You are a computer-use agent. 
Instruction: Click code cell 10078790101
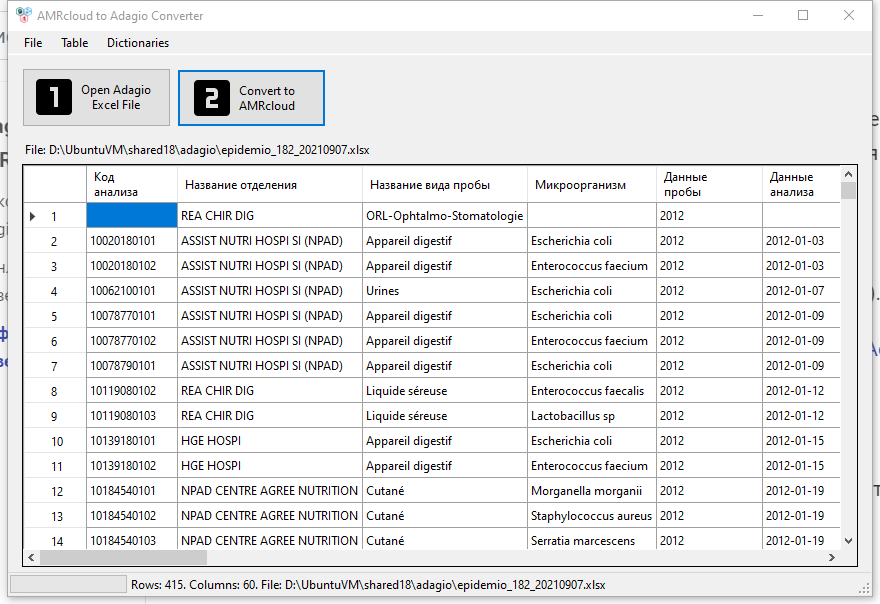132,365
